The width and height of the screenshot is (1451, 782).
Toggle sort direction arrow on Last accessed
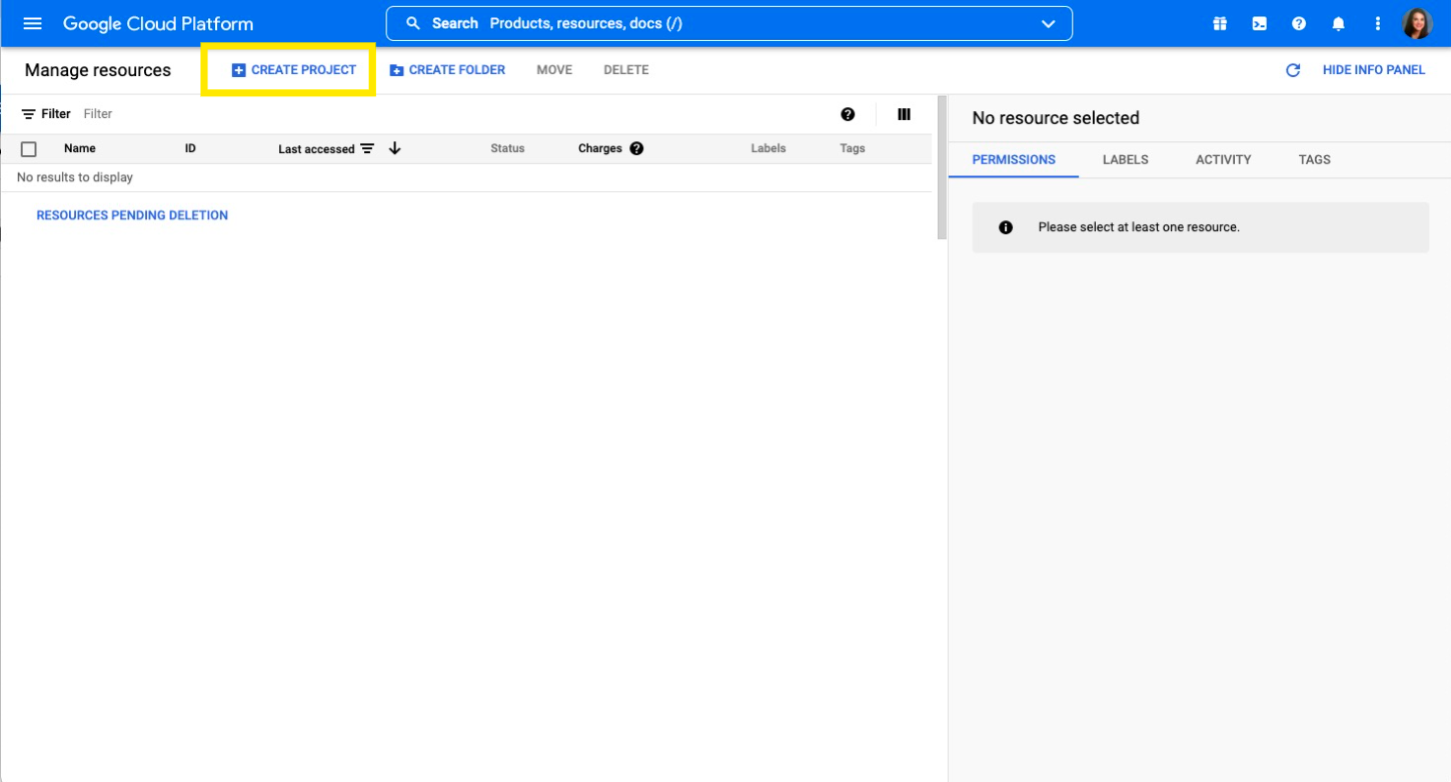pos(394,148)
